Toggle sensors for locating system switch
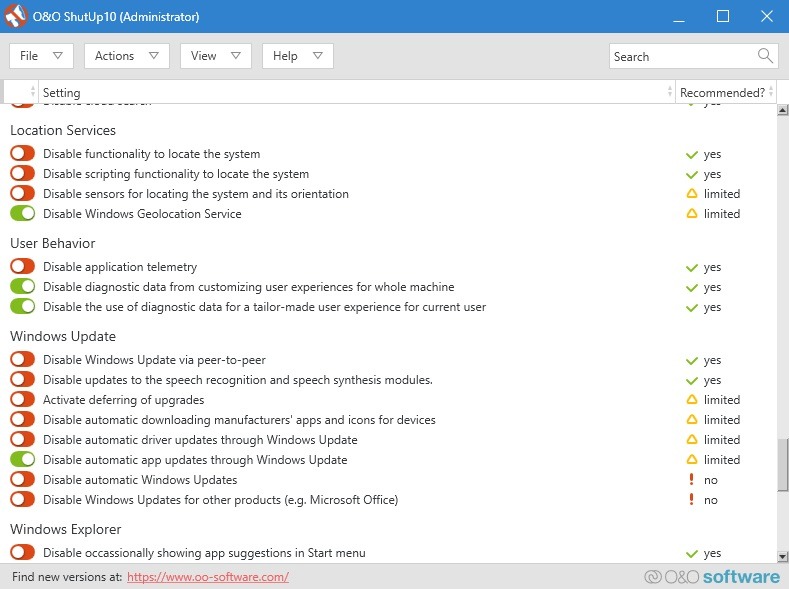 coord(23,194)
